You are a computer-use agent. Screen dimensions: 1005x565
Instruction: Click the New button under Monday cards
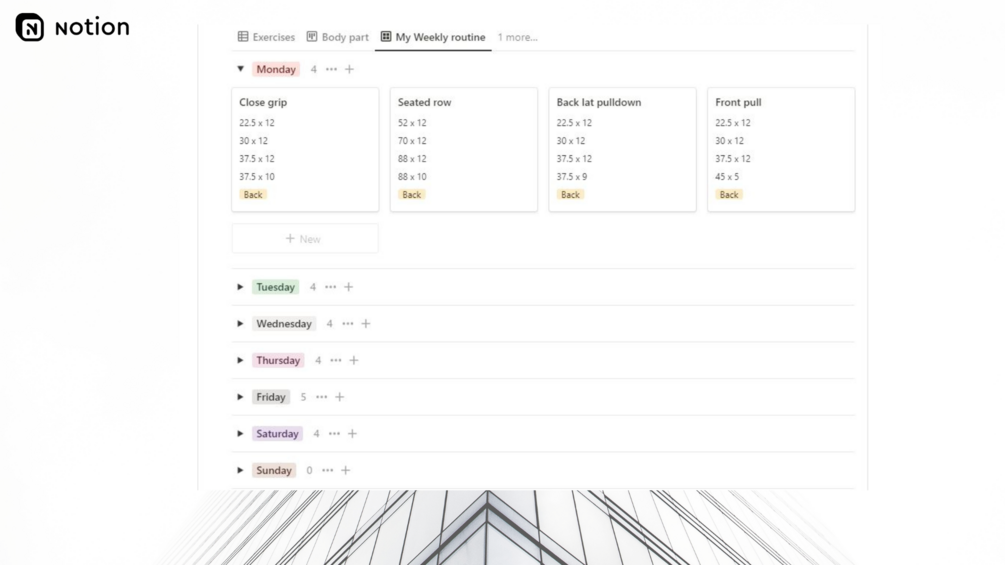(304, 239)
